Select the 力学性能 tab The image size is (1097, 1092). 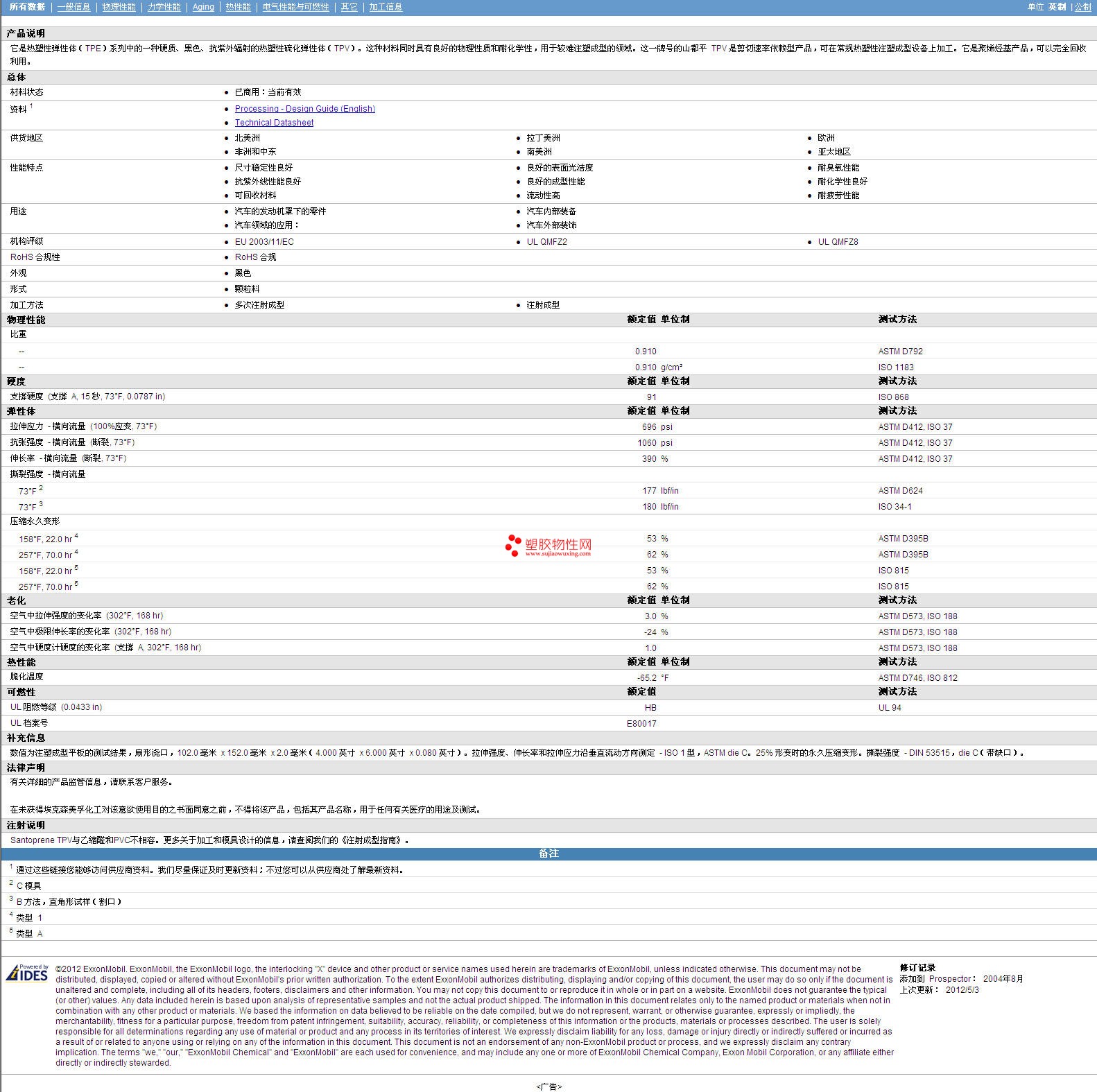click(x=164, y=7)
